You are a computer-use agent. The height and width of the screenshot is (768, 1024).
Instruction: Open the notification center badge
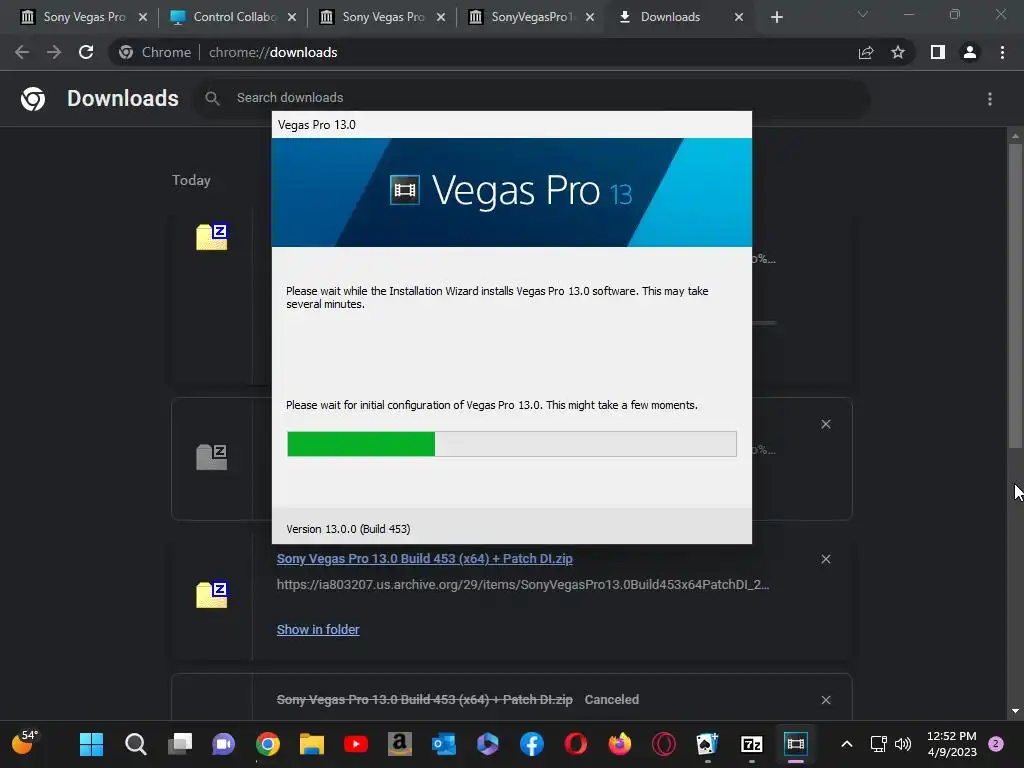(x=996, y=744)
